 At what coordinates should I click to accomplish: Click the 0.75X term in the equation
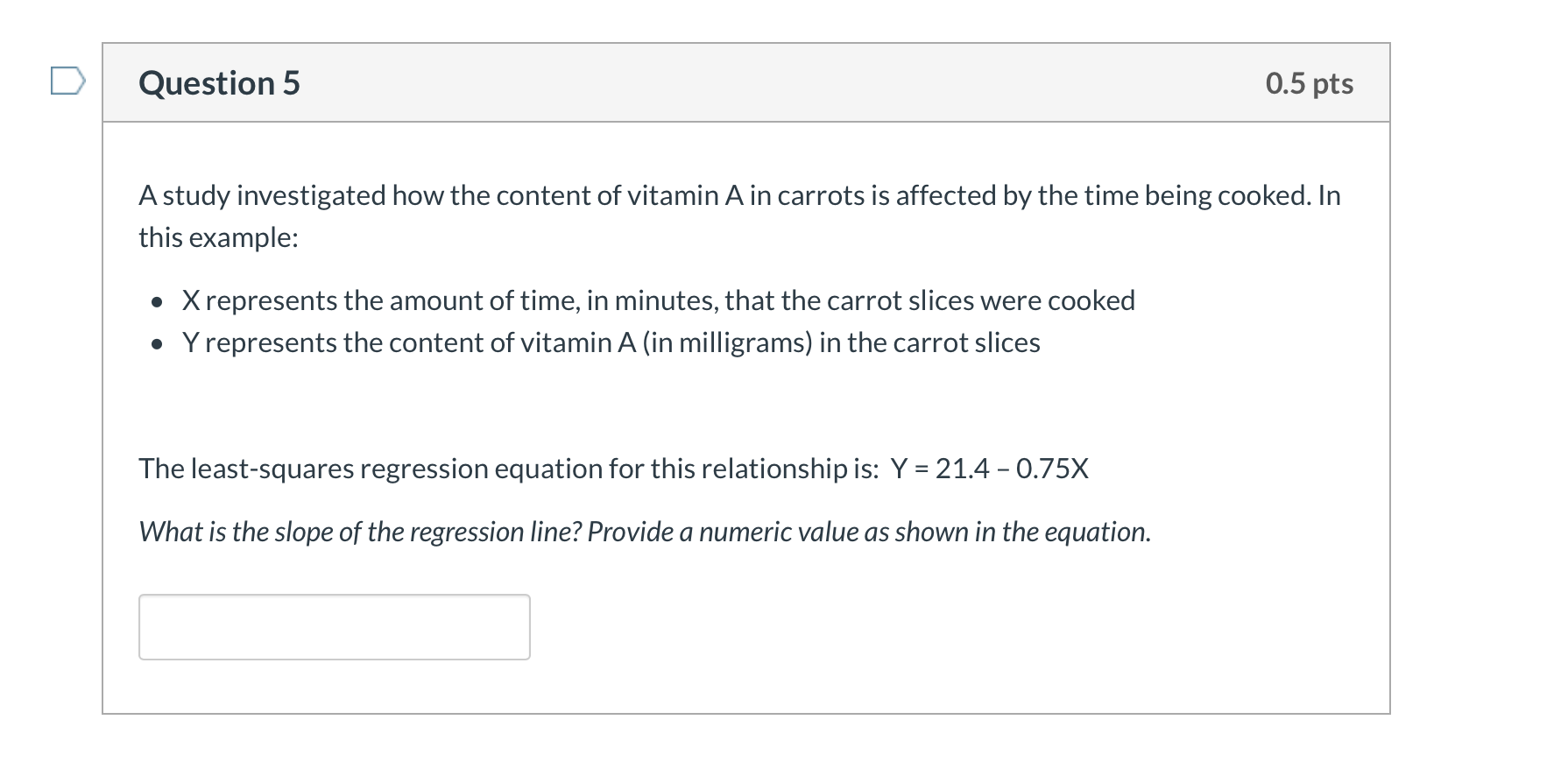pyautogui.click(x=1051, y=469)
